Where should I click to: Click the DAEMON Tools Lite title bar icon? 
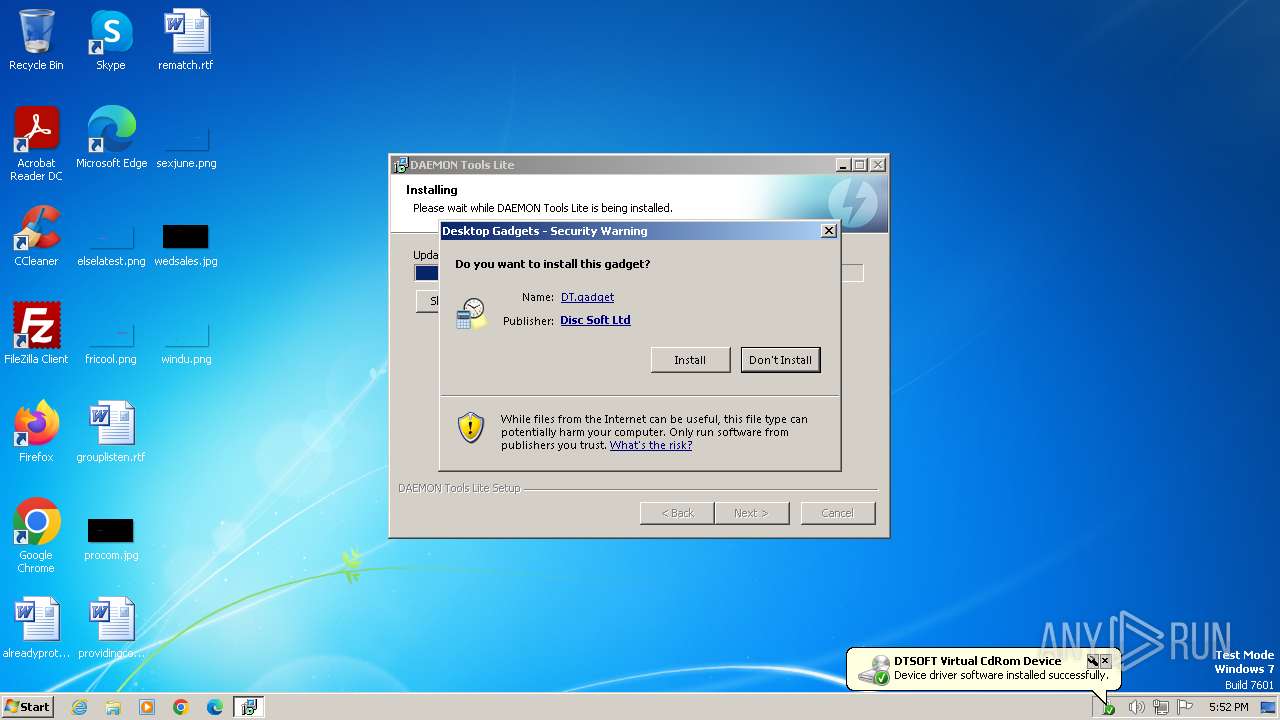(x=400, y=165)
